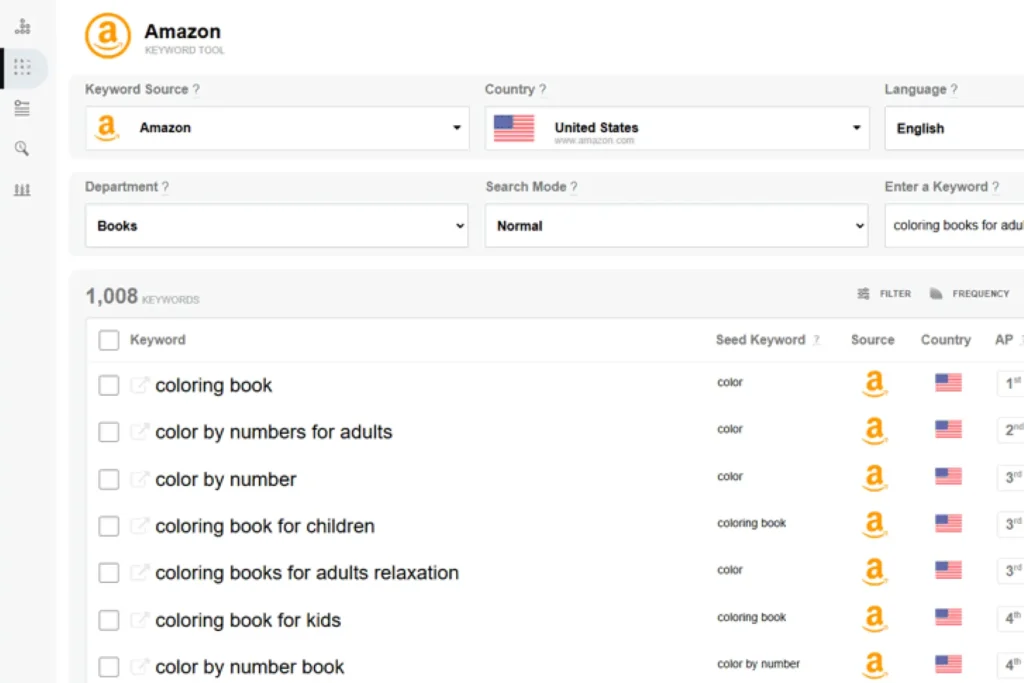
Task: Open the dotted grid sidebar icon
Action: tap(22, 68)
